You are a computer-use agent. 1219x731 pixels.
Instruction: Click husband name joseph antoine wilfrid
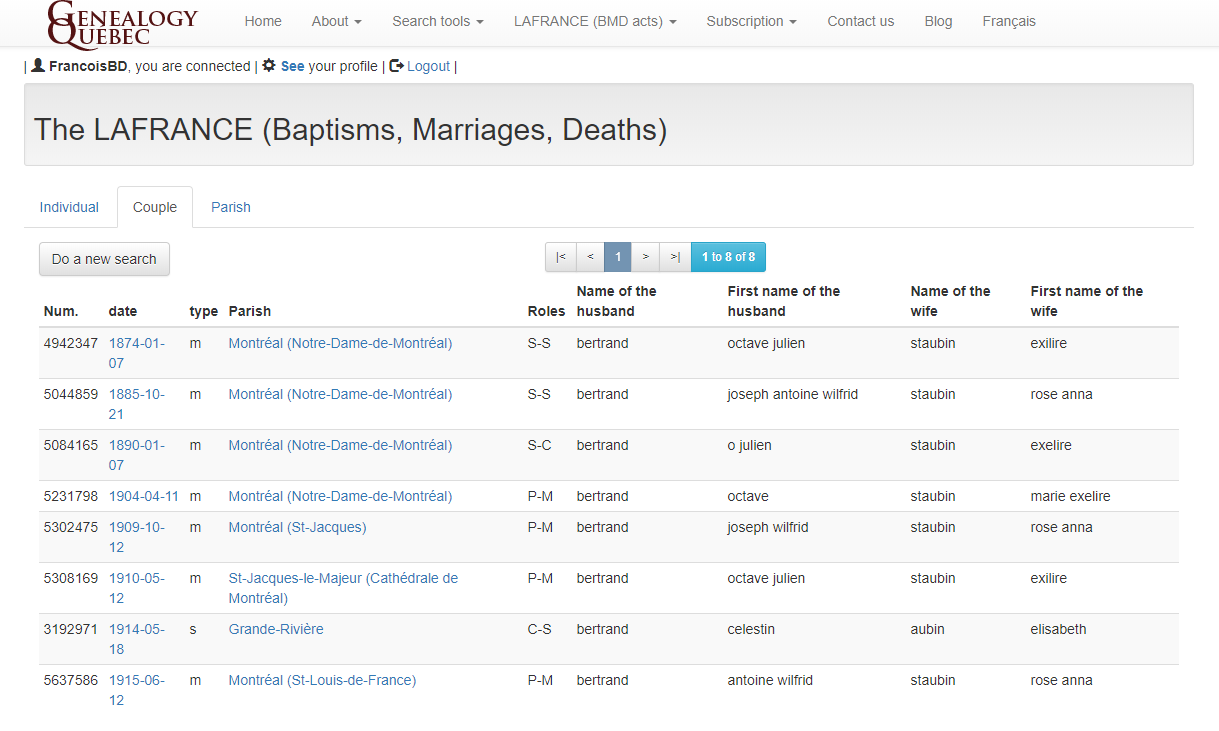pyautogui.click(x=793, y=394)
